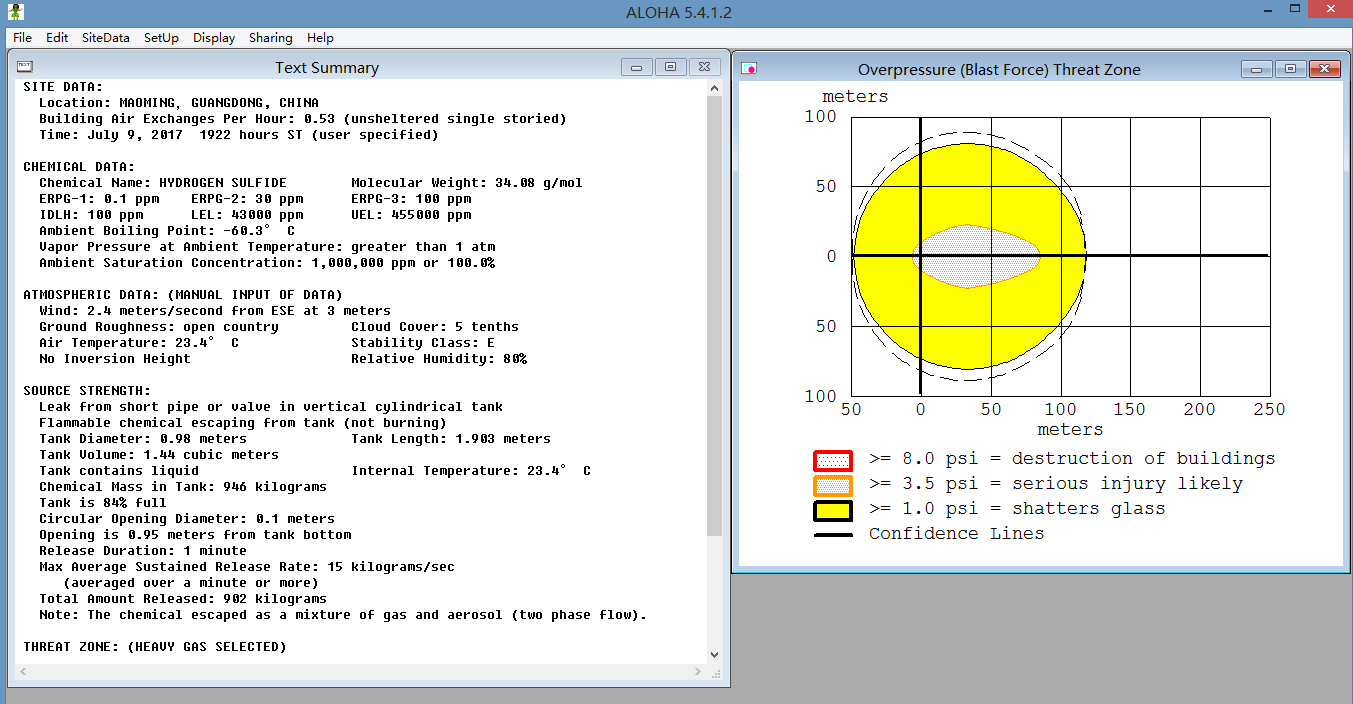Click the SITE DATA heading
The height and width of the screenshot is (704, 1353).
[63, 87]
